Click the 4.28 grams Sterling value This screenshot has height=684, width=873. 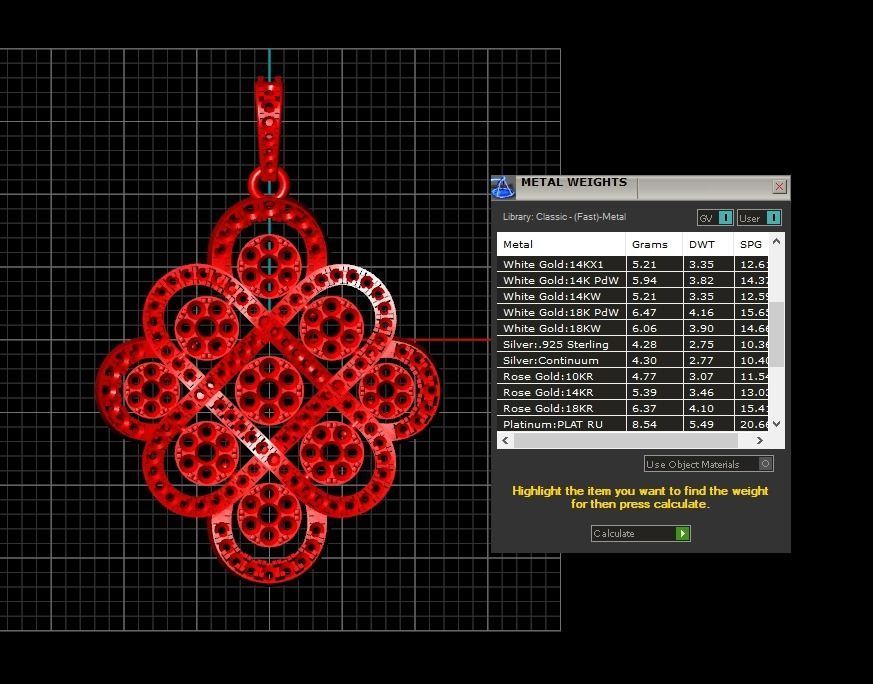click(644, 345)
